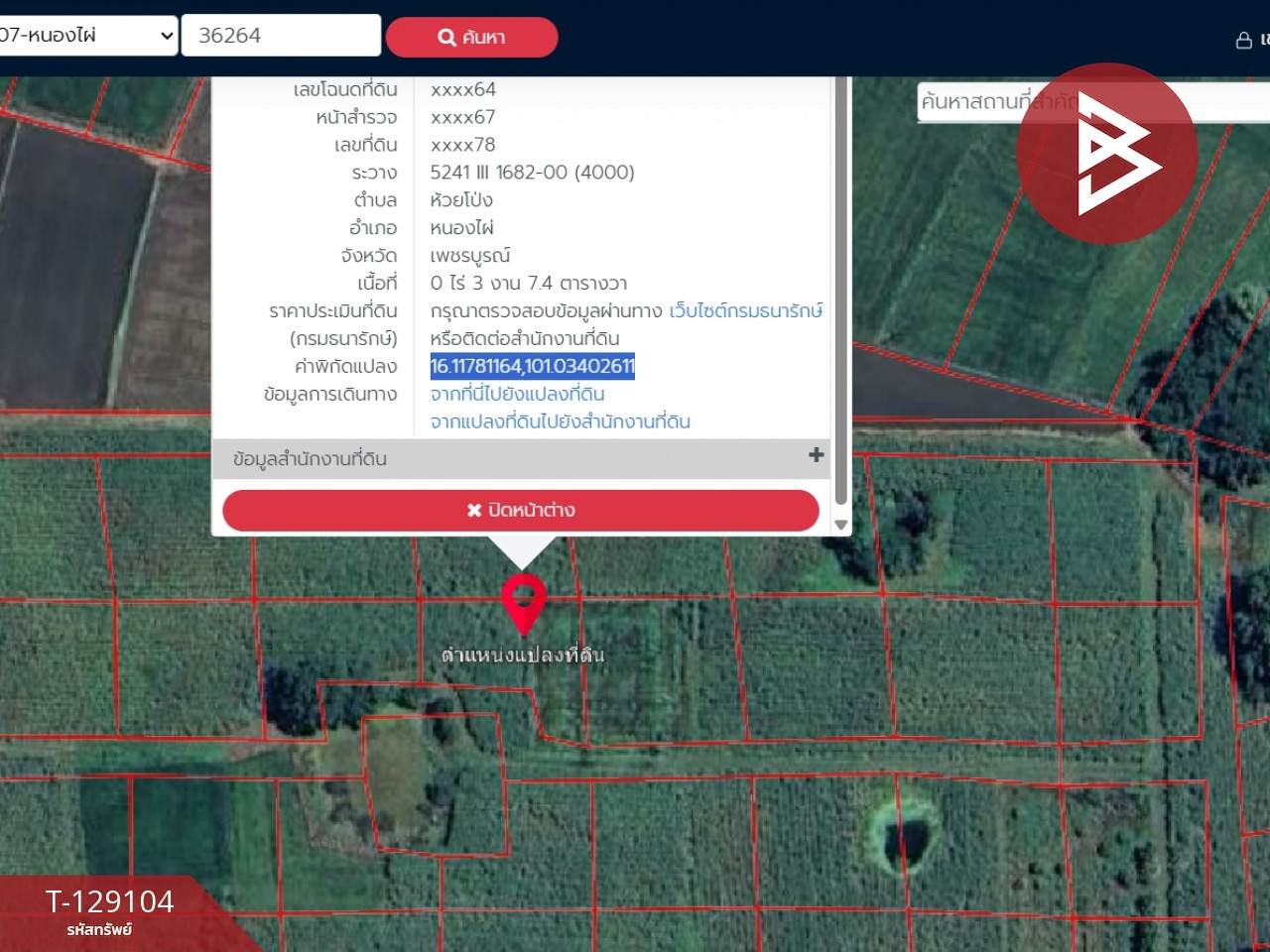Open the 07-หนองไผ่ office dropdown
Viewport: 1270px width, 952px height.
[87, 36]
